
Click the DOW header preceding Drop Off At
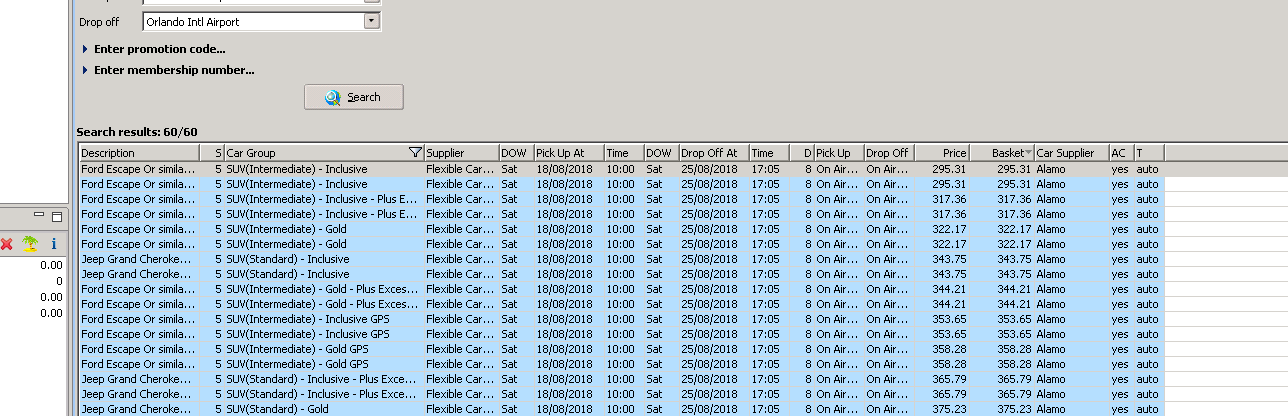(661, 153)
